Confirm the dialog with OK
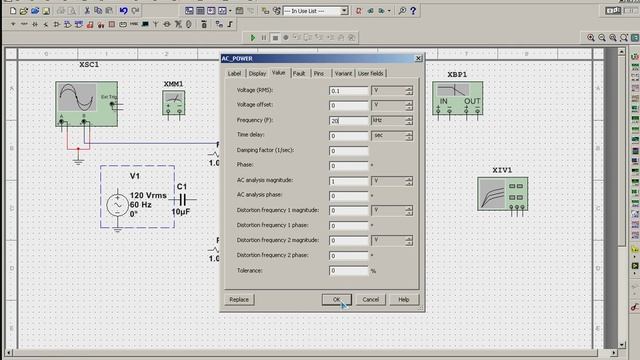This screenshot has width=640, height=360. (336, 299)
